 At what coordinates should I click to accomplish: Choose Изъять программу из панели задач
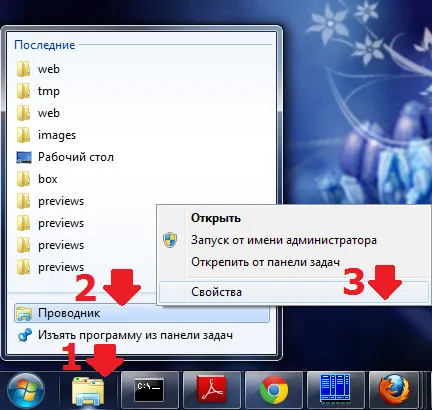(x=142, y=335)
